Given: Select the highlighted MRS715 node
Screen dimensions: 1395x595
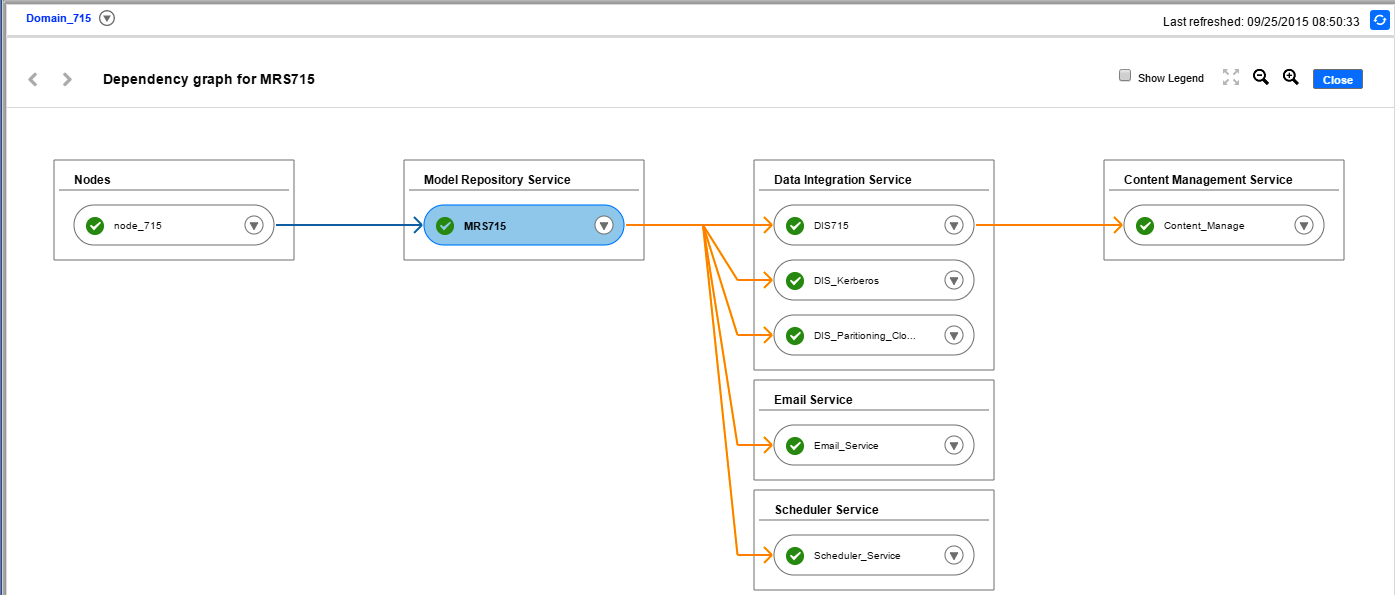Looking at the screenshot, I should pyautogui.click(x=510, y=226).
